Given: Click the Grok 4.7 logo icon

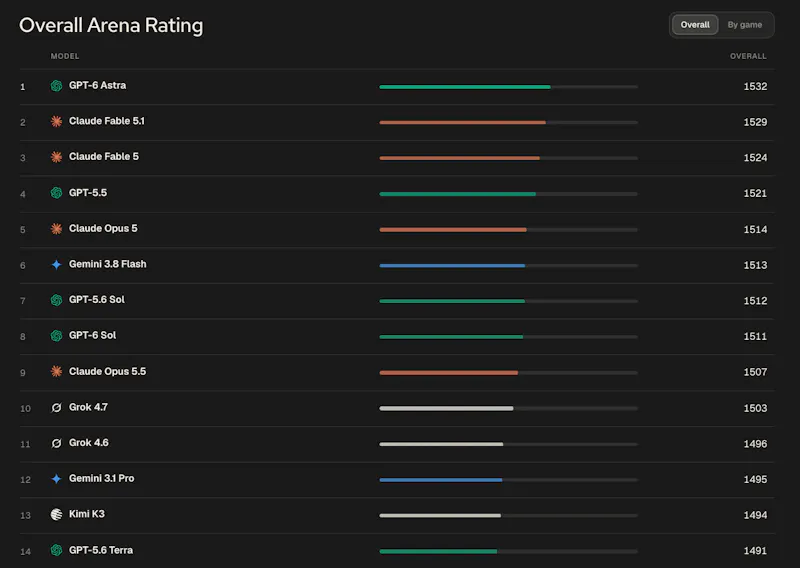Looking at the screenshot, I should (x=57, y=407).
